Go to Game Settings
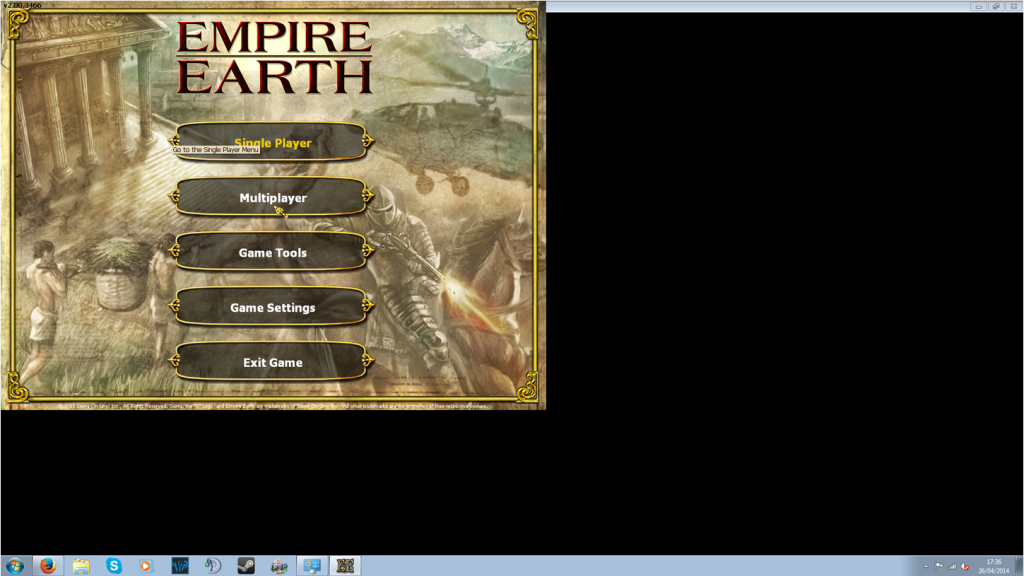This screenshot has height=576, width=1024. coord(272,308)
